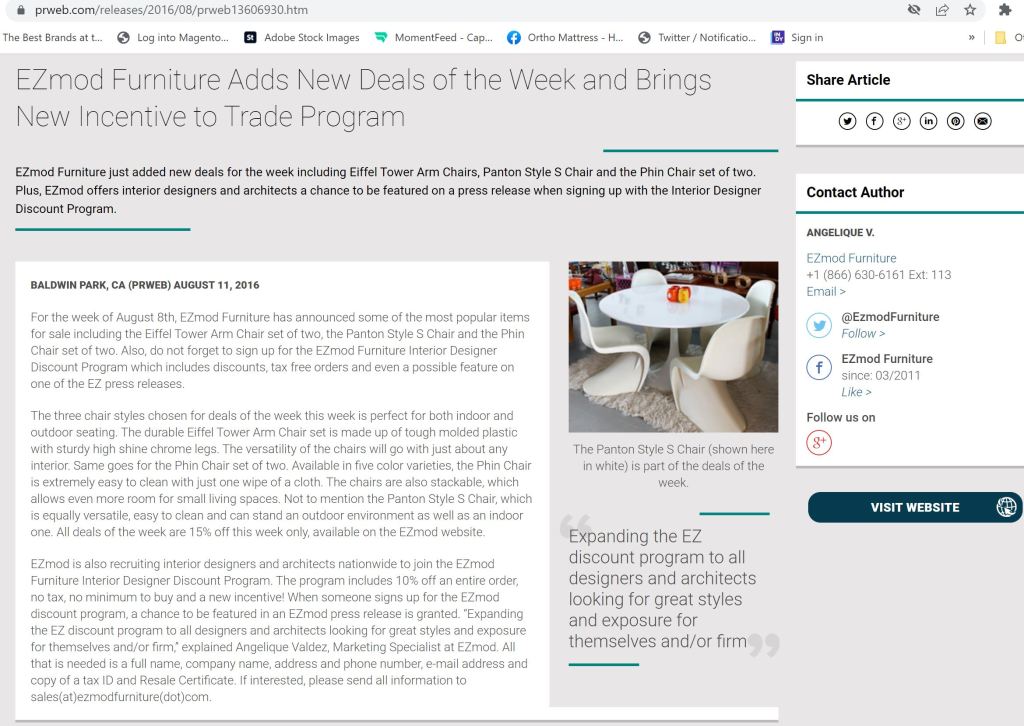This screenshot has height=726, width=1024.
Task: Share article on Pinterest icon
Action: point(955,121)
